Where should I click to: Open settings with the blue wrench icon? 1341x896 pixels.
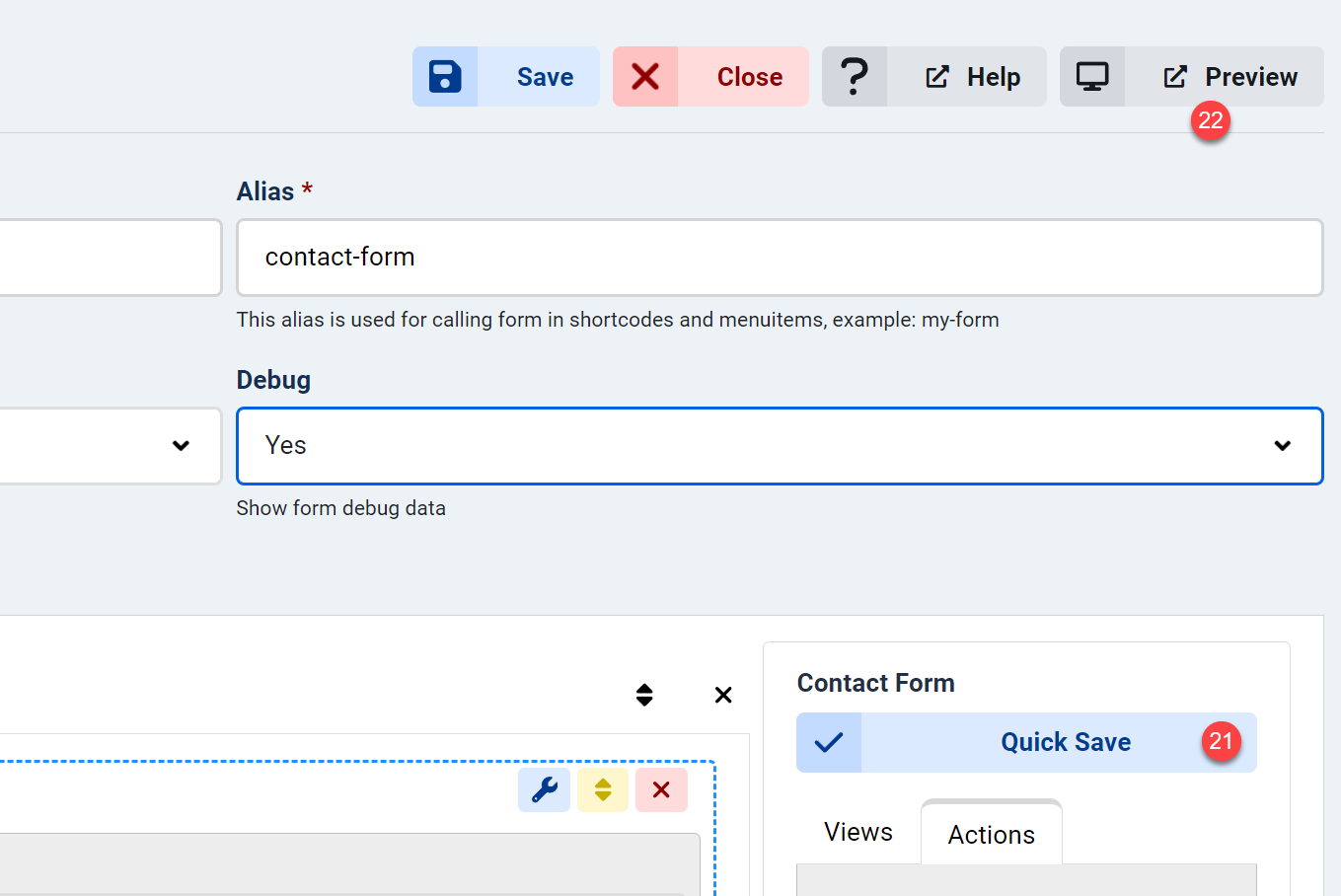tap(545, 789)
